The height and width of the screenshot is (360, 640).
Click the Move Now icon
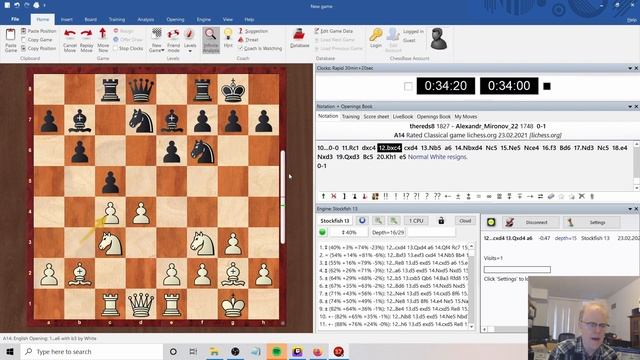[x=102, y=34]
